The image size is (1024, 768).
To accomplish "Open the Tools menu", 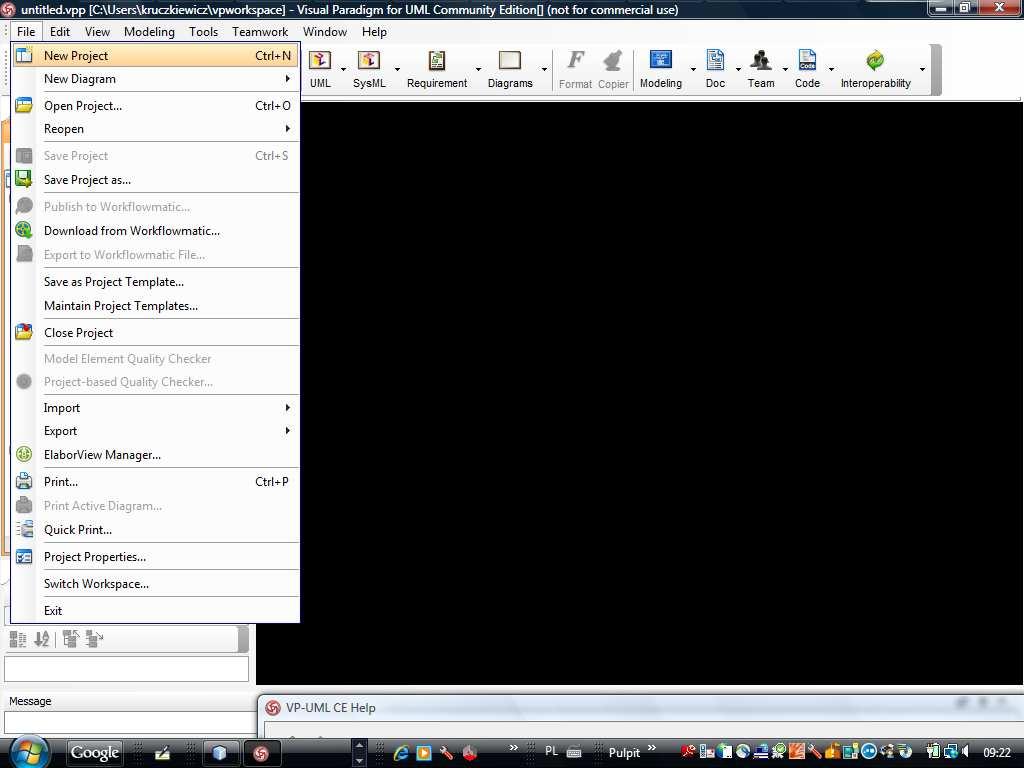I will 203,32.
